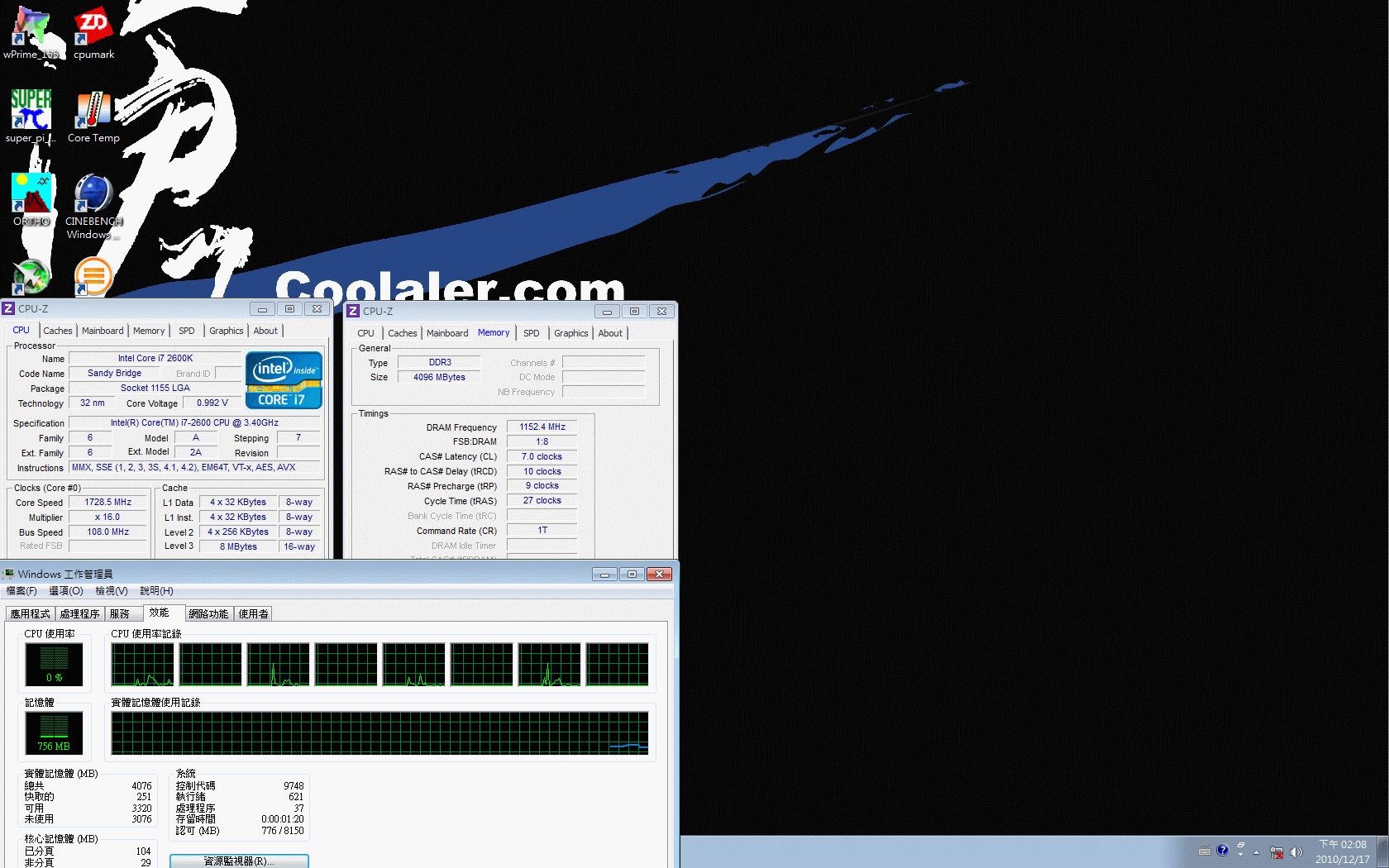This screenshot has height=868, width=1389.
Task: Click the CPU usage 0 % gauge
Action: (x=55, y=664)
